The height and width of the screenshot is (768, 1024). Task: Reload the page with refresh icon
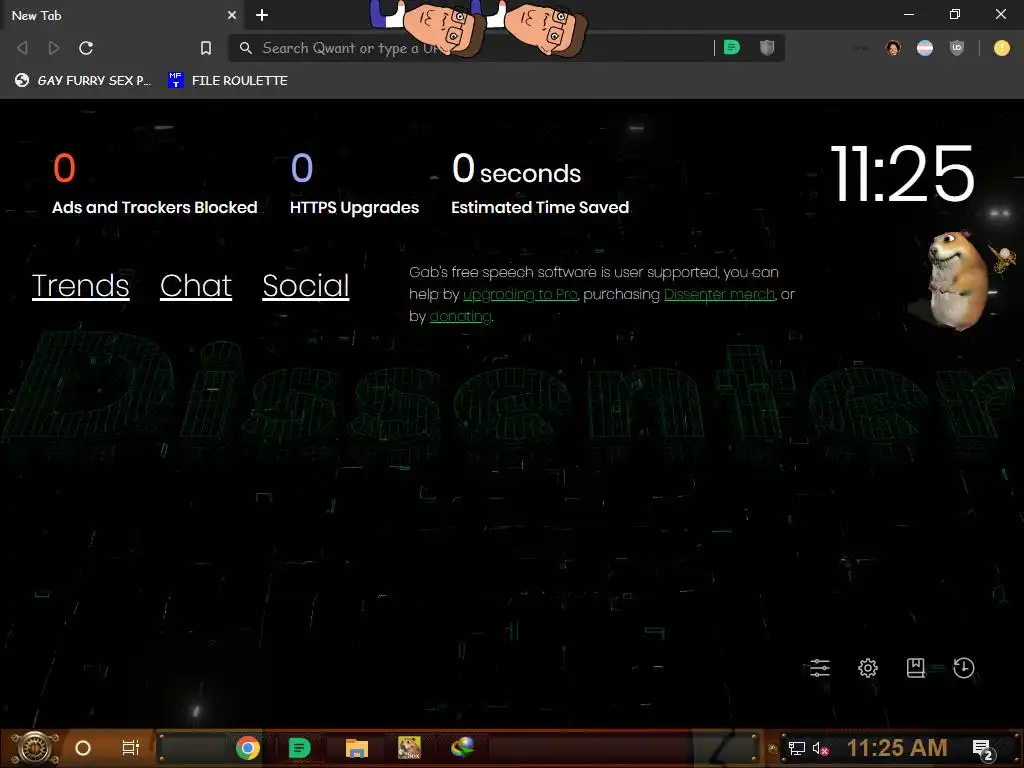(86, 48)
